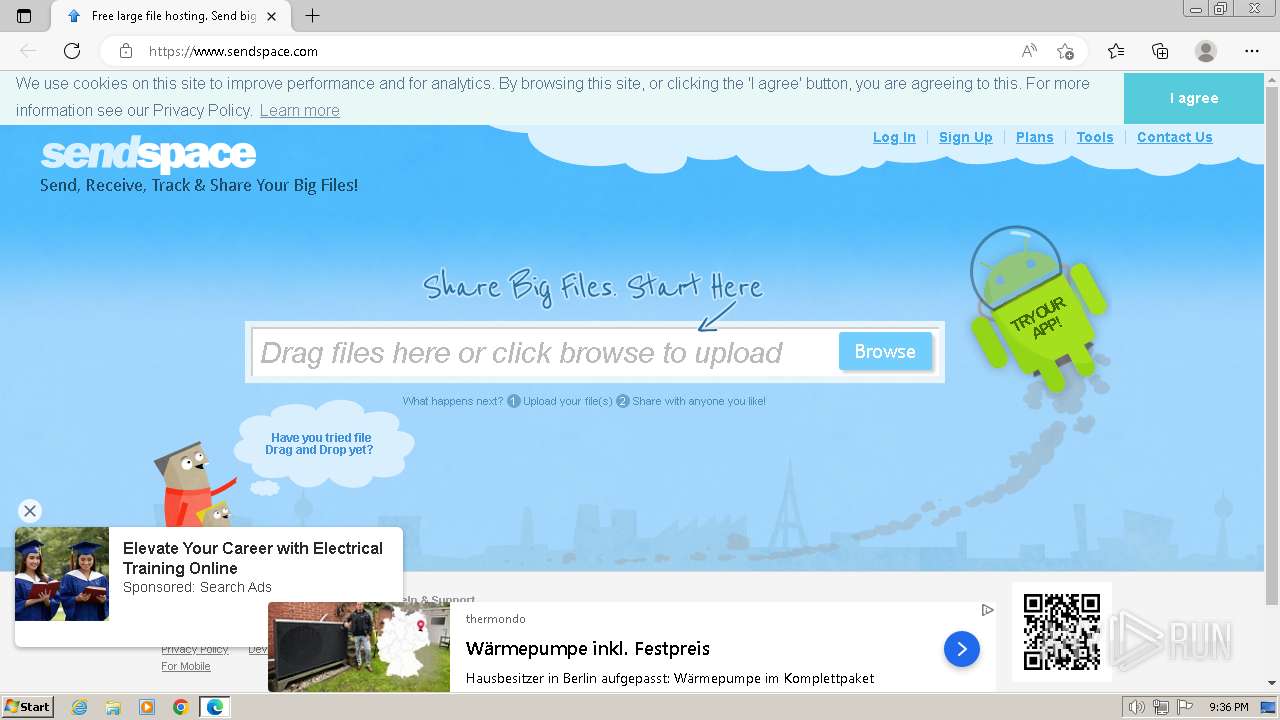Open thermondo ad arrow button
Screen dimensions: 1280x720
pos(962,650)
